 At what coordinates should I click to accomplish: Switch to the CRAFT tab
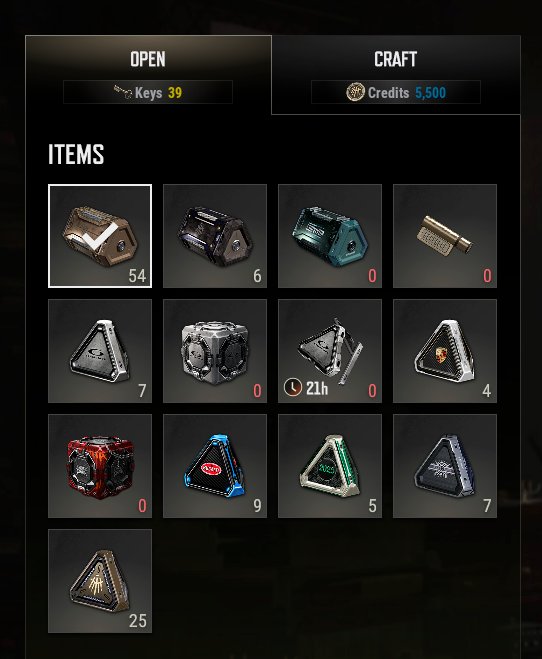point(396,75)
